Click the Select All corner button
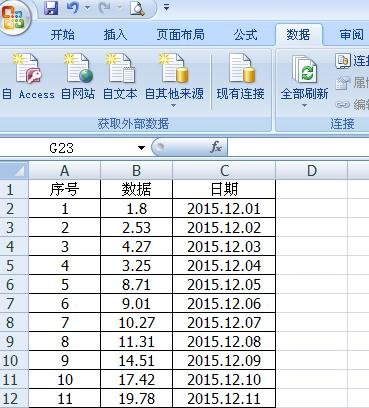Screen dimensions: 369x408 14,171
